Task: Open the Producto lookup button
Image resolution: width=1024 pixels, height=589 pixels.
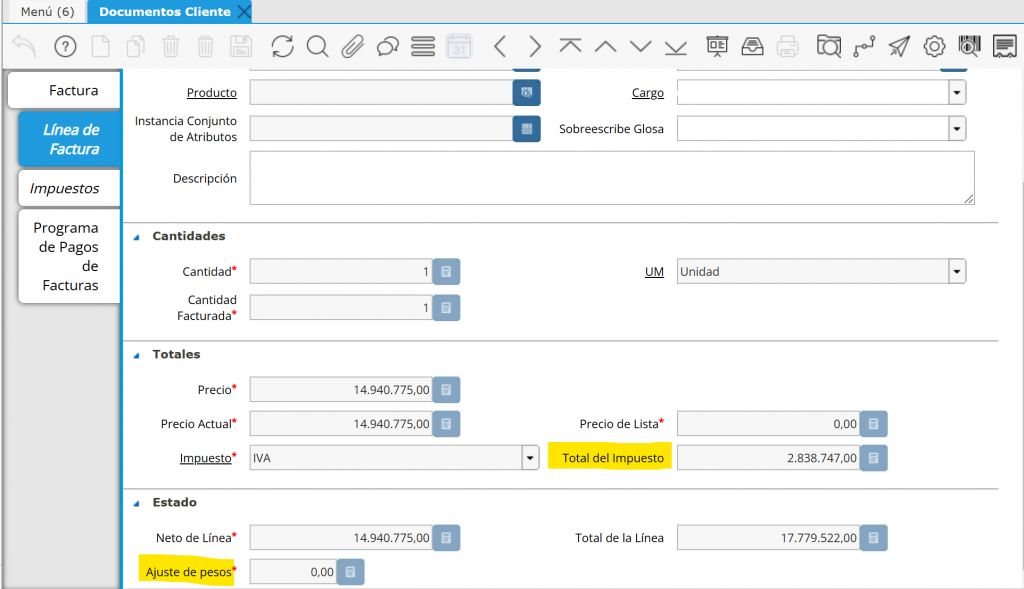Action: pos(526,93)
